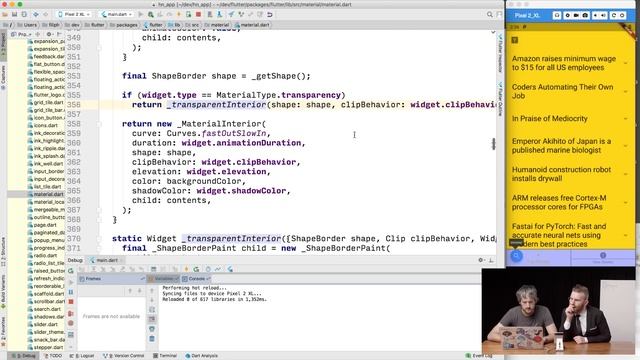Screen dimensions: 640x360
Task: Click red Stop icon in Debug panel
Action: coord(71,302)
